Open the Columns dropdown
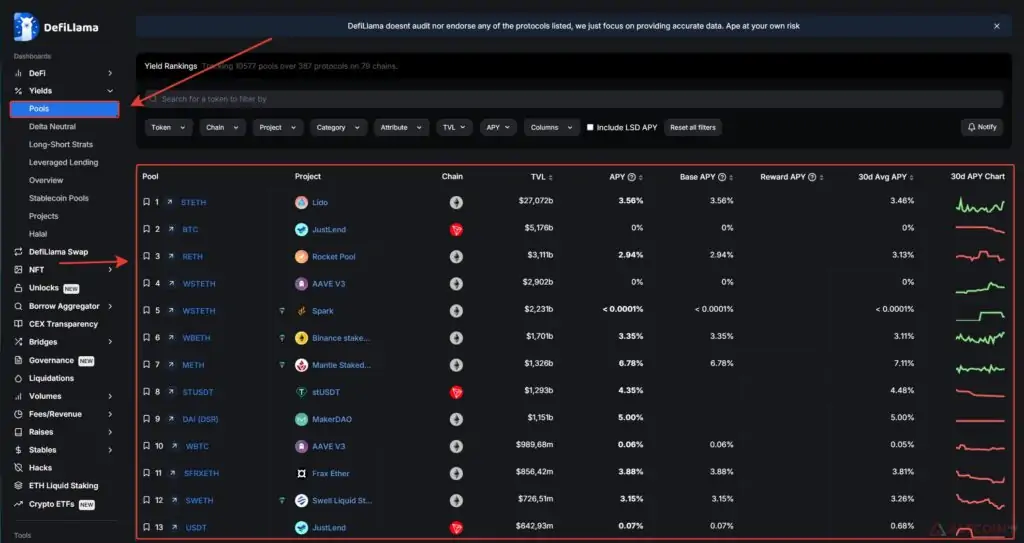This screenshot has height=543, width=1024. tap(551, 128)
